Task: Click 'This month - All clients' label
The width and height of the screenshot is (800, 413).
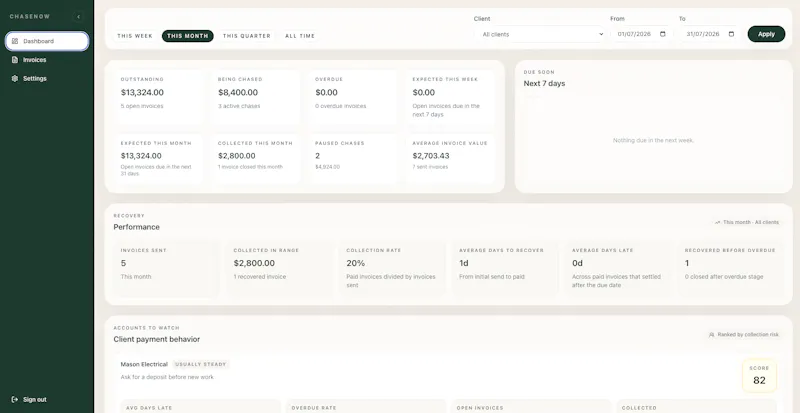Action: click(x=751, y=223)
